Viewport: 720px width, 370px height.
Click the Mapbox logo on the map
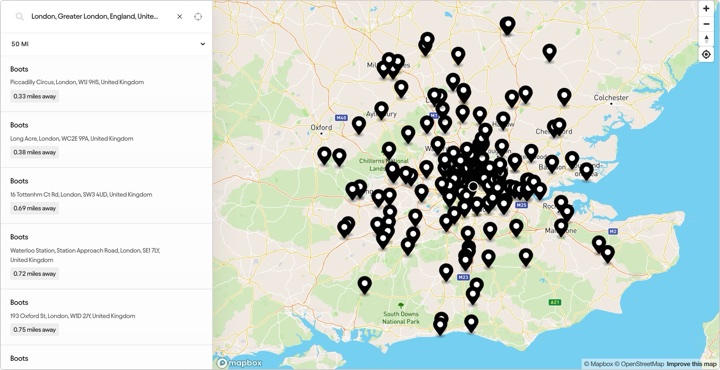[239, 363]
